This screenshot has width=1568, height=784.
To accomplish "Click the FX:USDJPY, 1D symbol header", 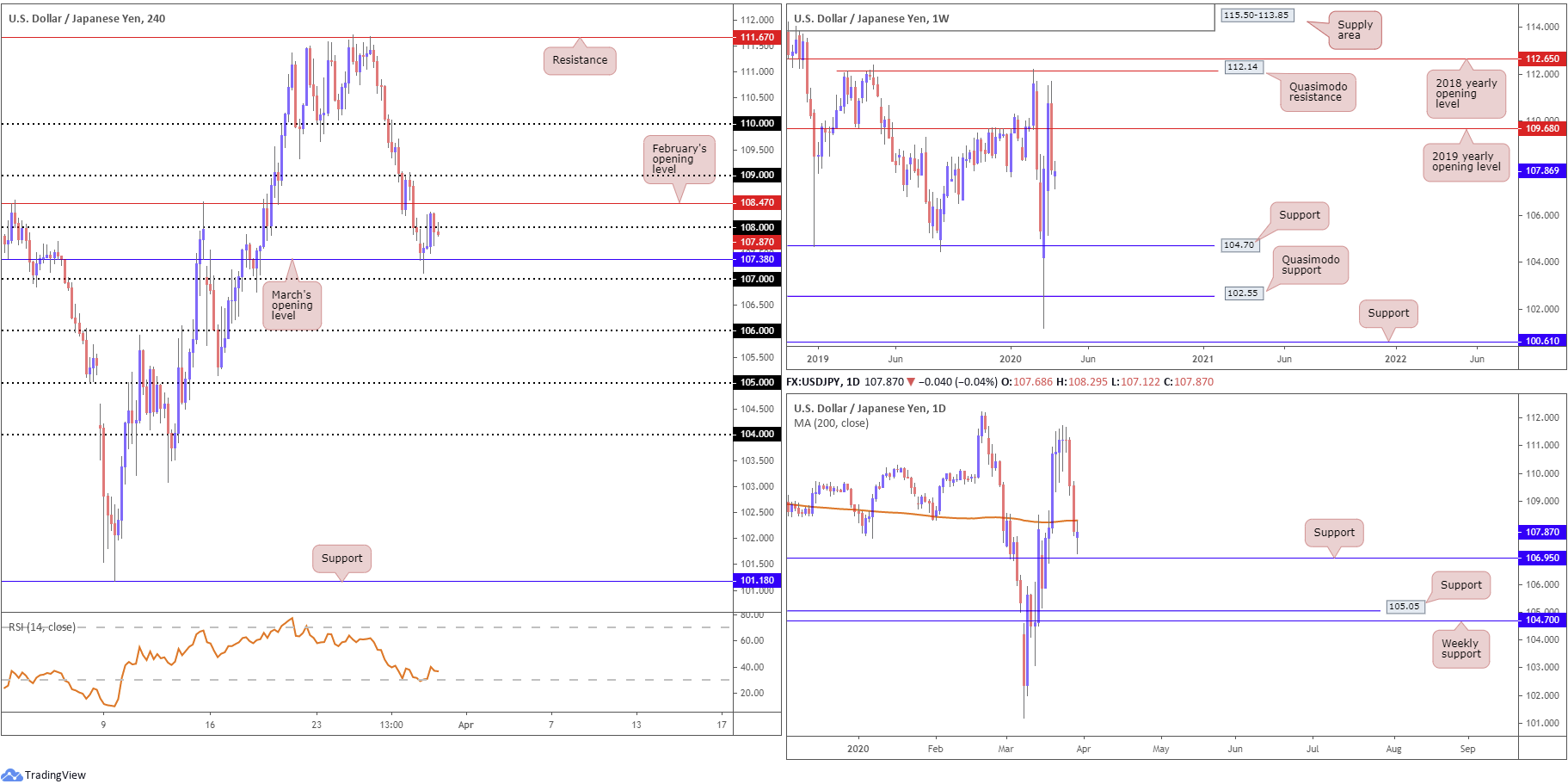I will [823, 381].
